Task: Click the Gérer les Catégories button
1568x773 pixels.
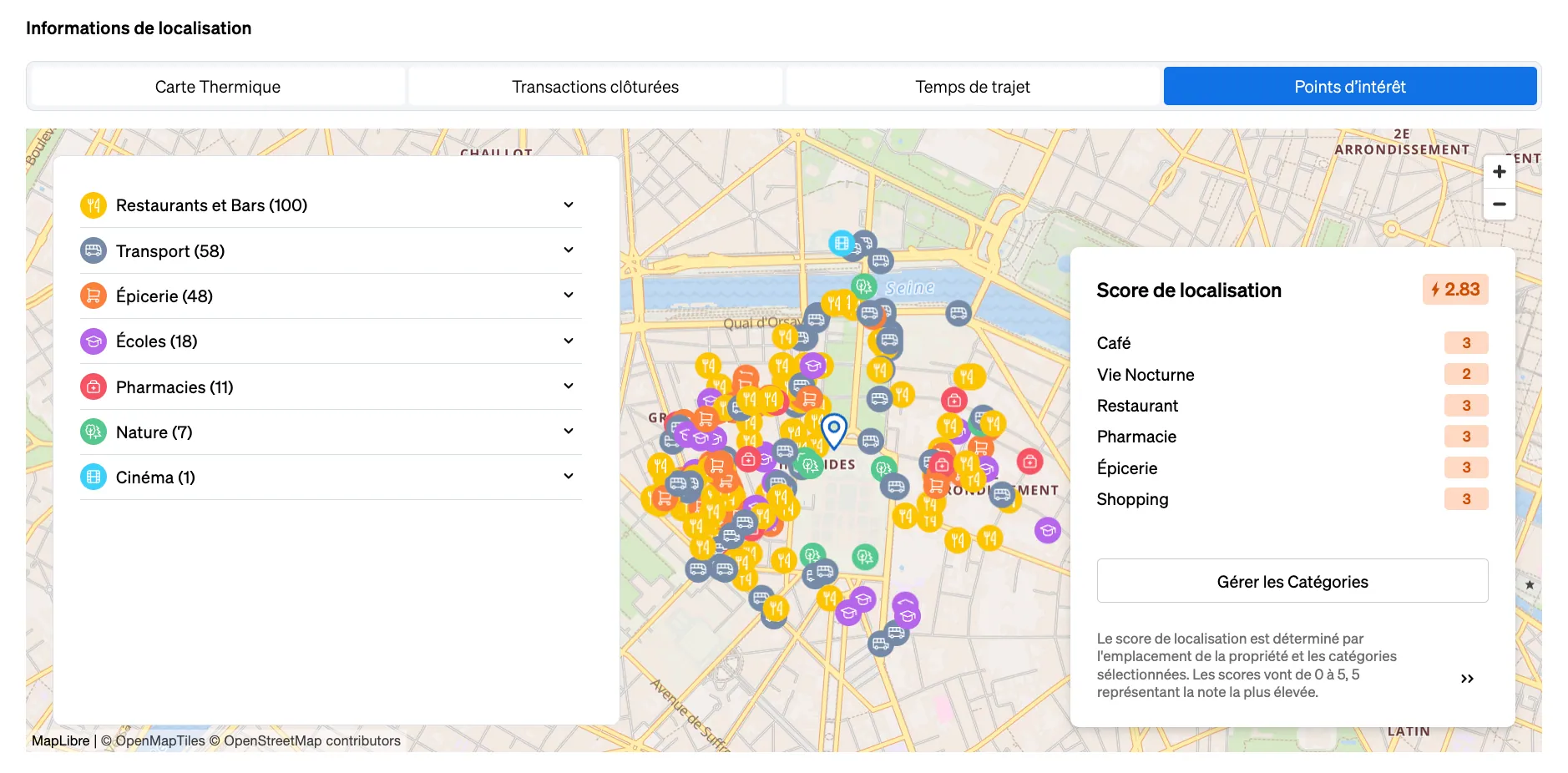Action: 1292,581
